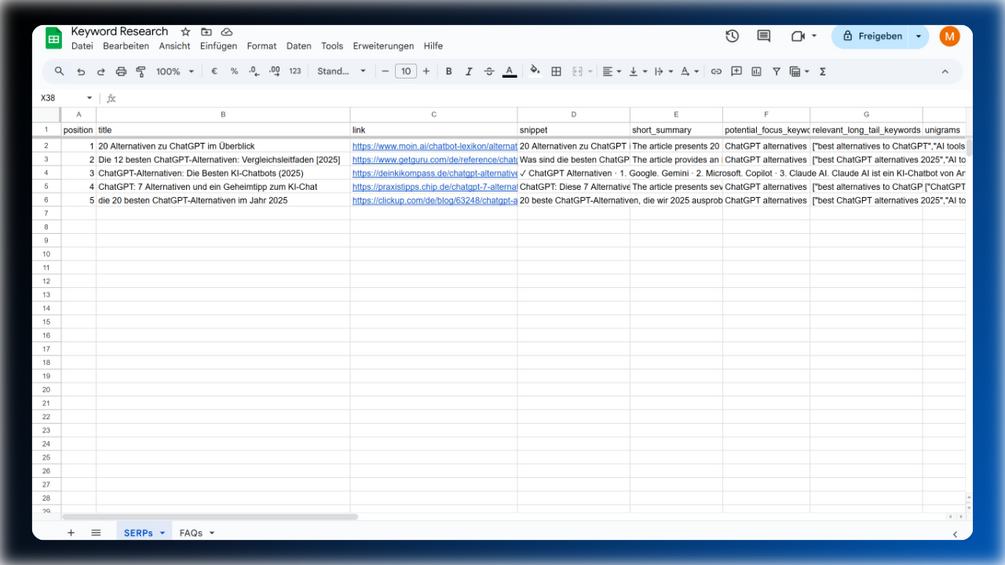Decrease decimal places
1005x565 pixels.
click(254, 72)
